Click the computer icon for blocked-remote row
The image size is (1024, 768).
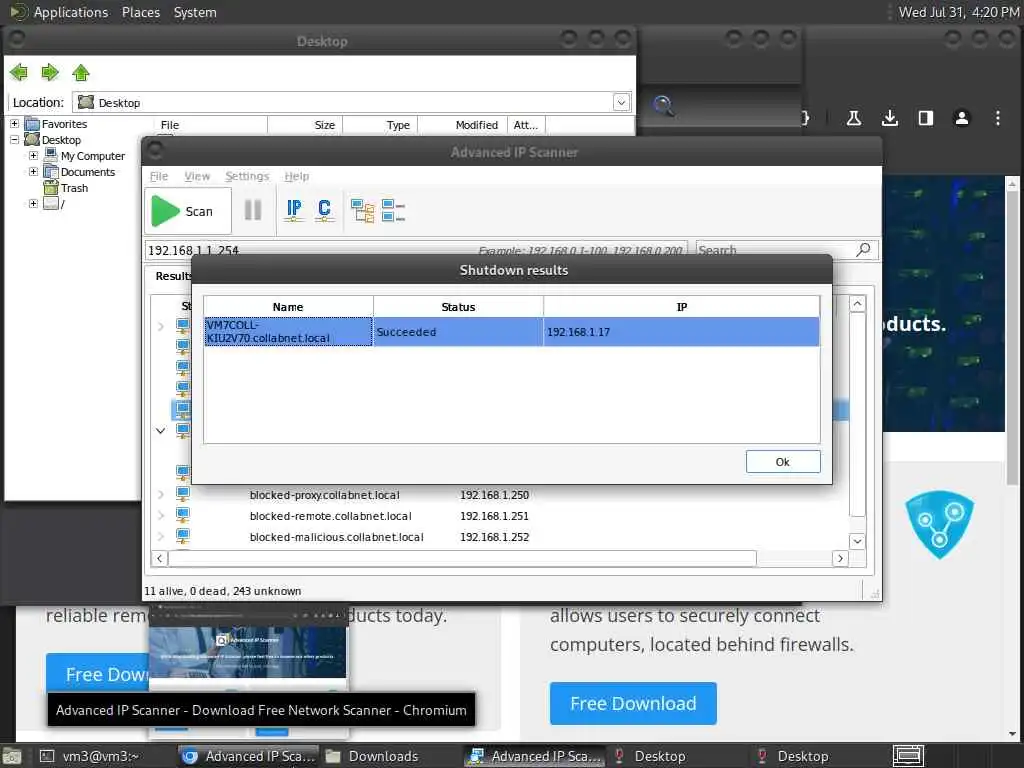183,515
